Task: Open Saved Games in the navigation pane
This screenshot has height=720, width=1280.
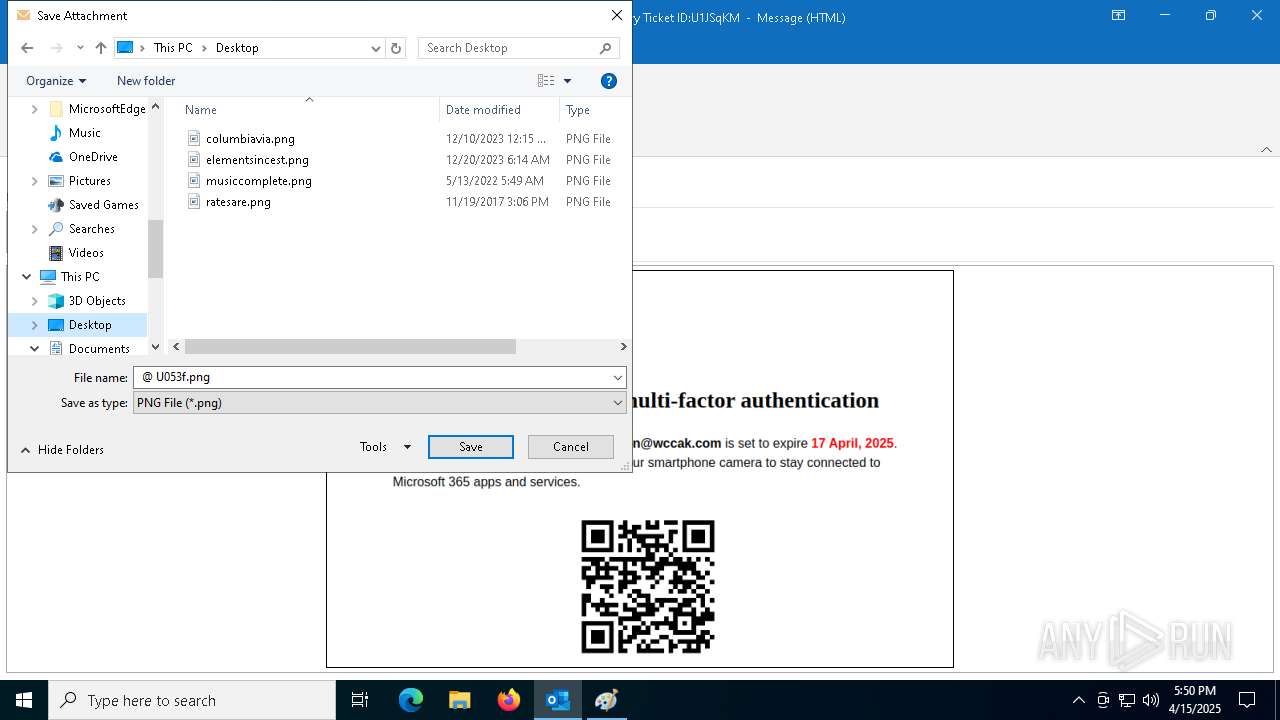Action: tap(104, 205)
